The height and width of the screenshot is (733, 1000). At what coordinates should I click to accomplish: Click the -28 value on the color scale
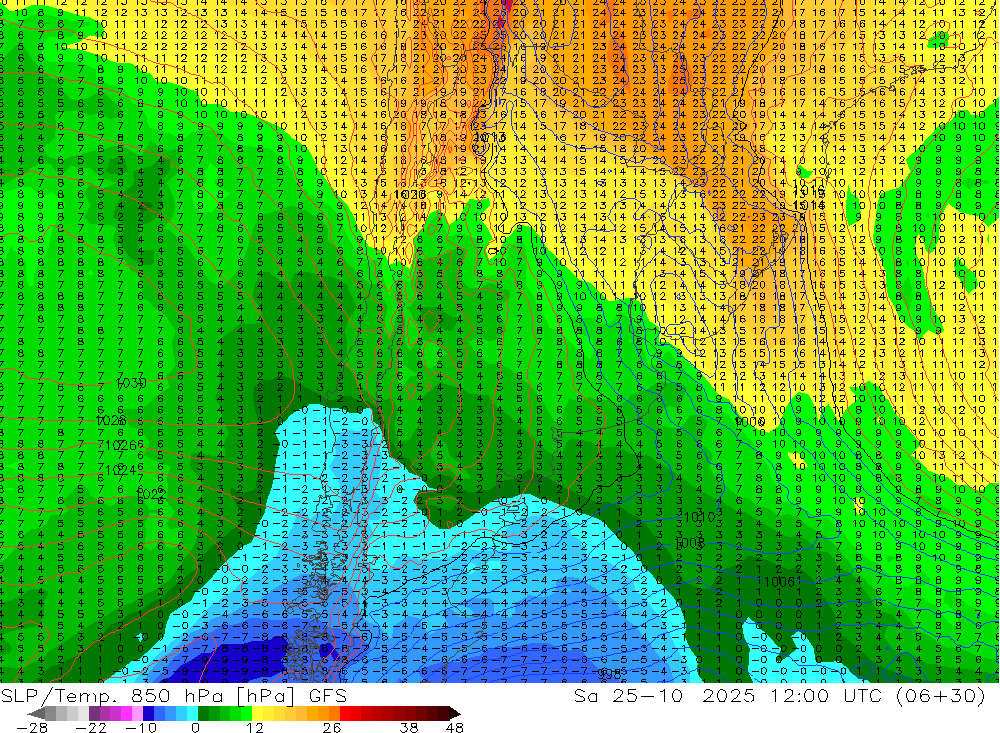point(32,727)
